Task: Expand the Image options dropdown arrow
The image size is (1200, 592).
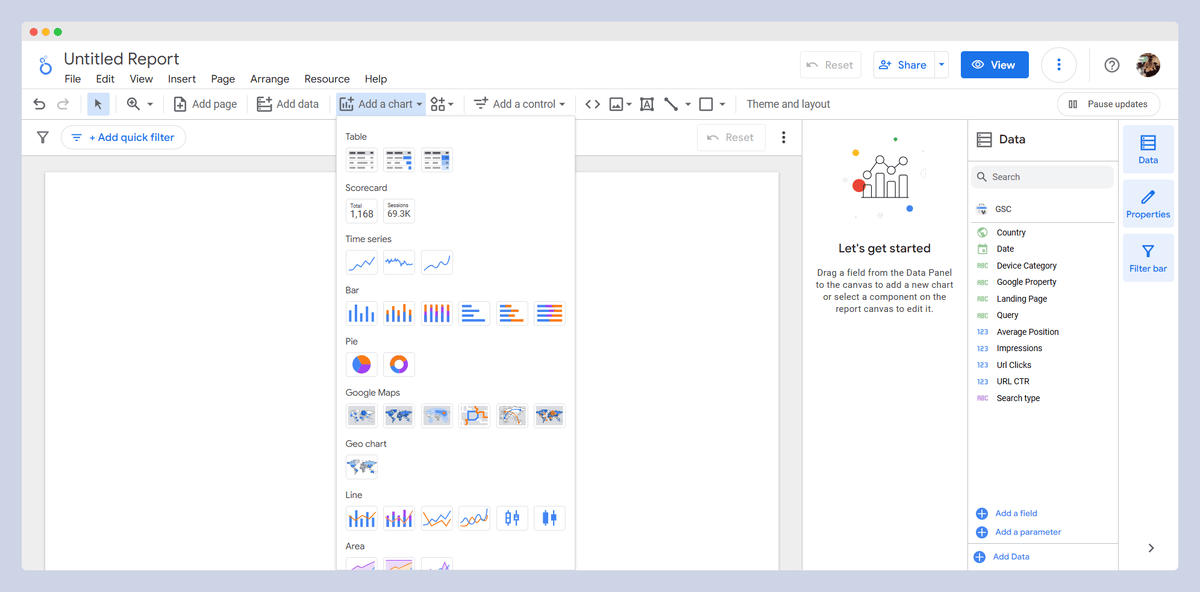Action: tap(629, 104)
